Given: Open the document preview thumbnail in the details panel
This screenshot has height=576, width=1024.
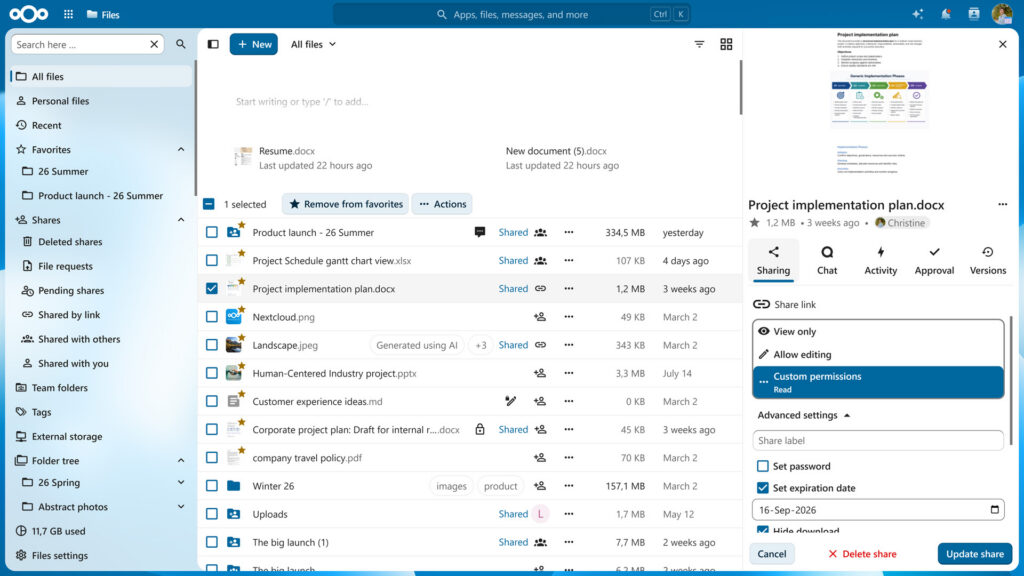Looking at the screenshot, I should point(879,104).
